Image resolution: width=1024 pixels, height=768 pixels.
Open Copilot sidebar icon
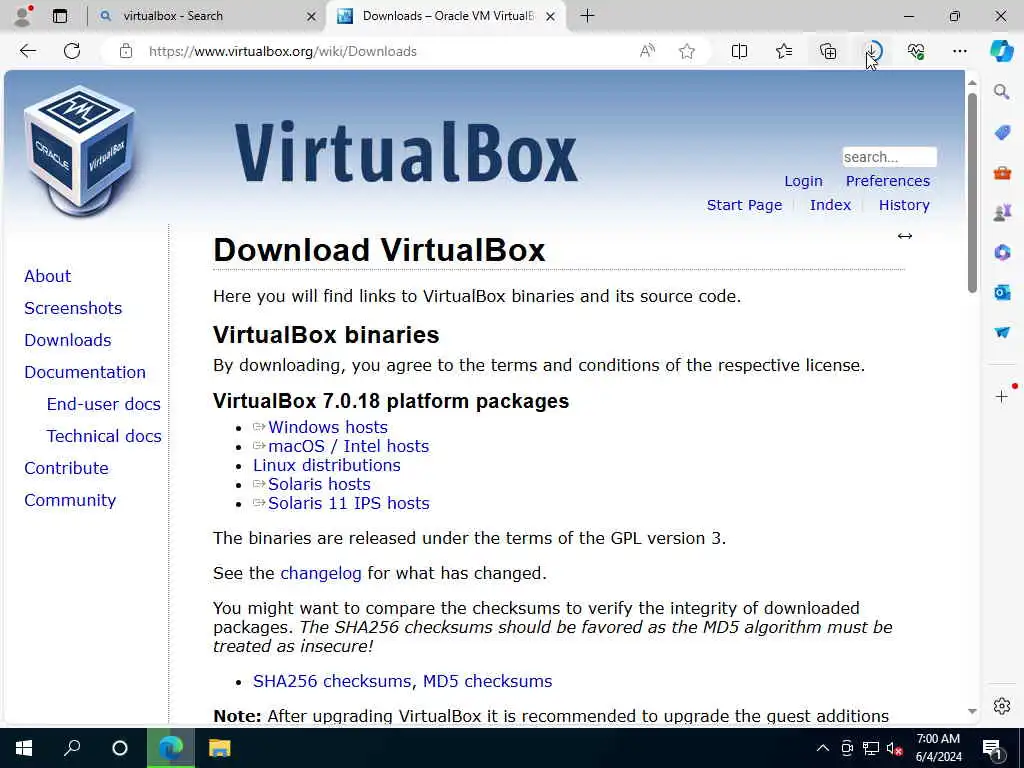(x=1001, y=51)
